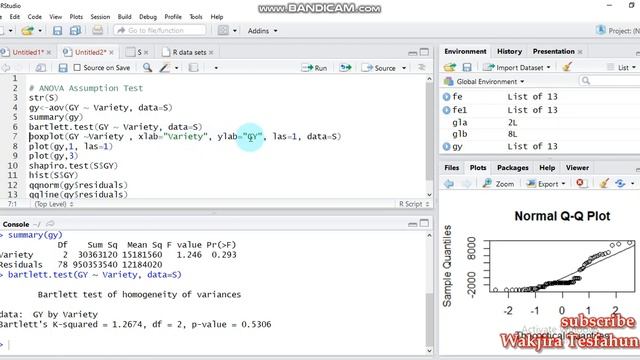640x360 pixels.
Task: Open the Tools menu
Action: (x=196, y=17)
